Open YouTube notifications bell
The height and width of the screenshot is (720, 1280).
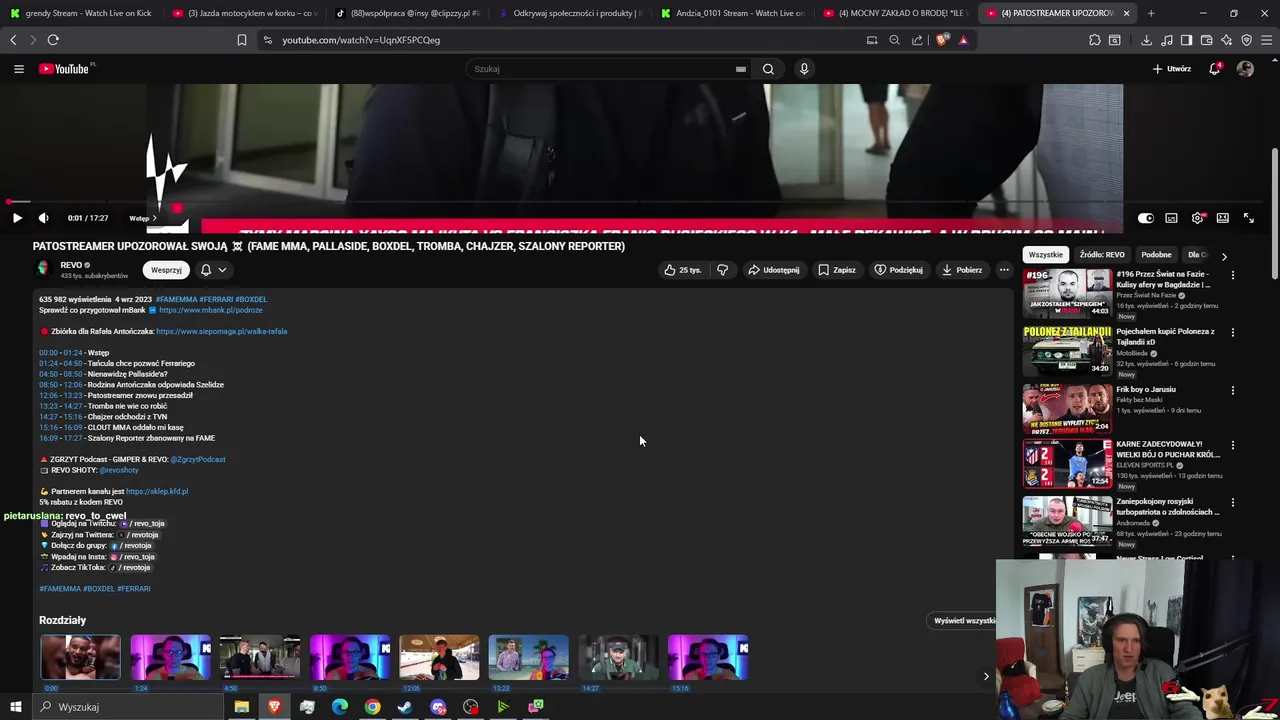tap(1214, 69)
